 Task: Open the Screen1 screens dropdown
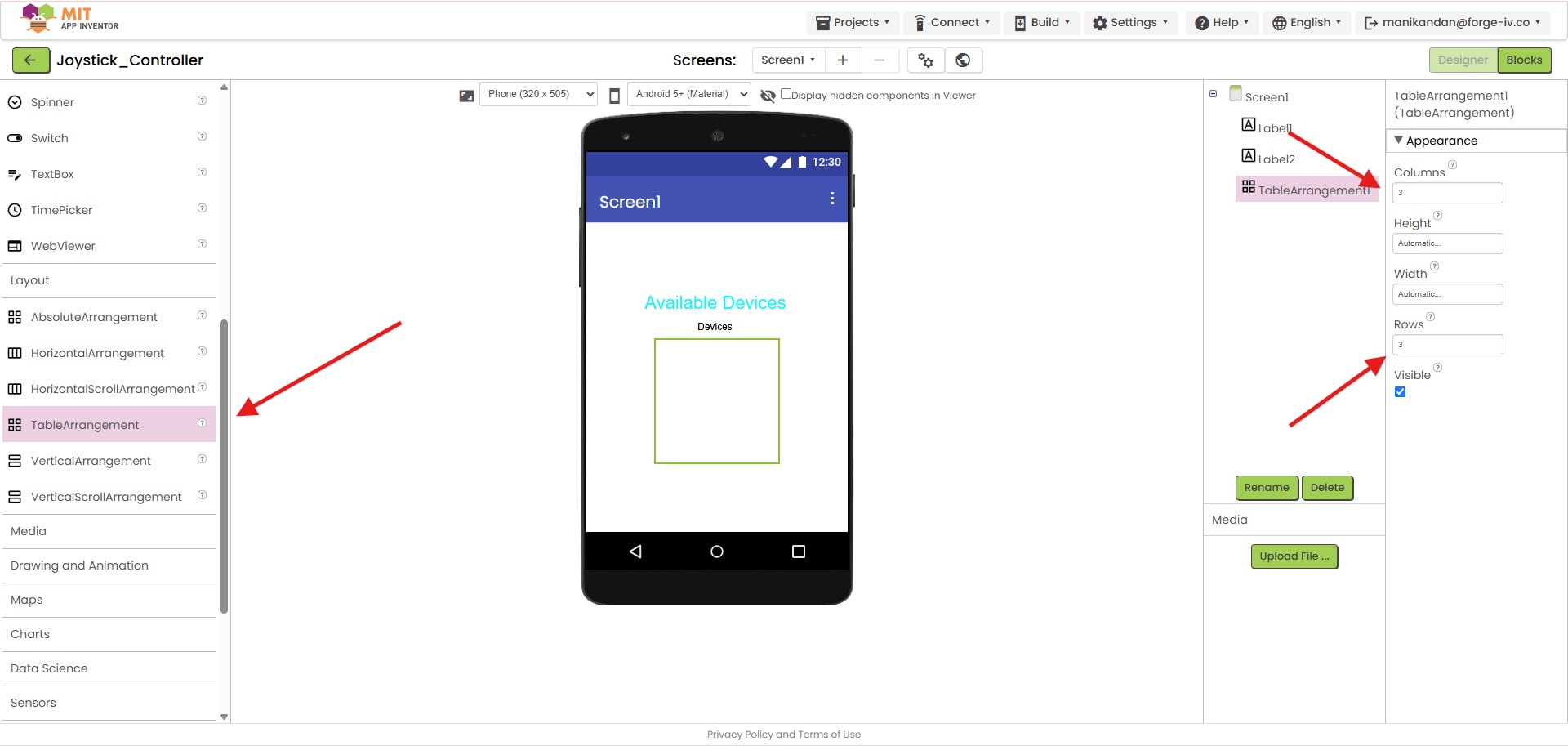pos(788,60)
